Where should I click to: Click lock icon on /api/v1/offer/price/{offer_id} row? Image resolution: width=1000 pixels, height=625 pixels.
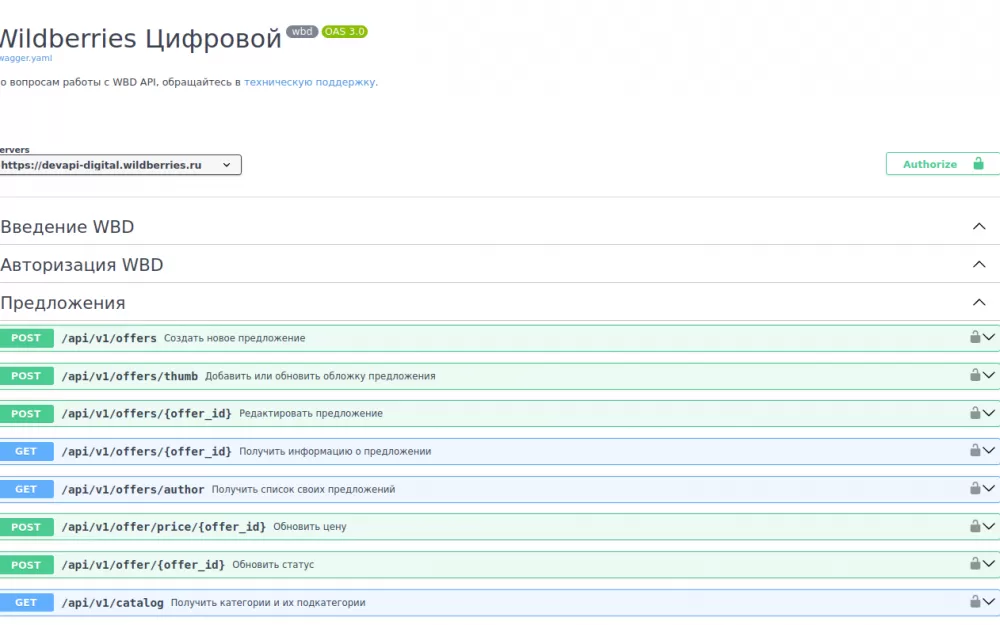tap(975, 526)
